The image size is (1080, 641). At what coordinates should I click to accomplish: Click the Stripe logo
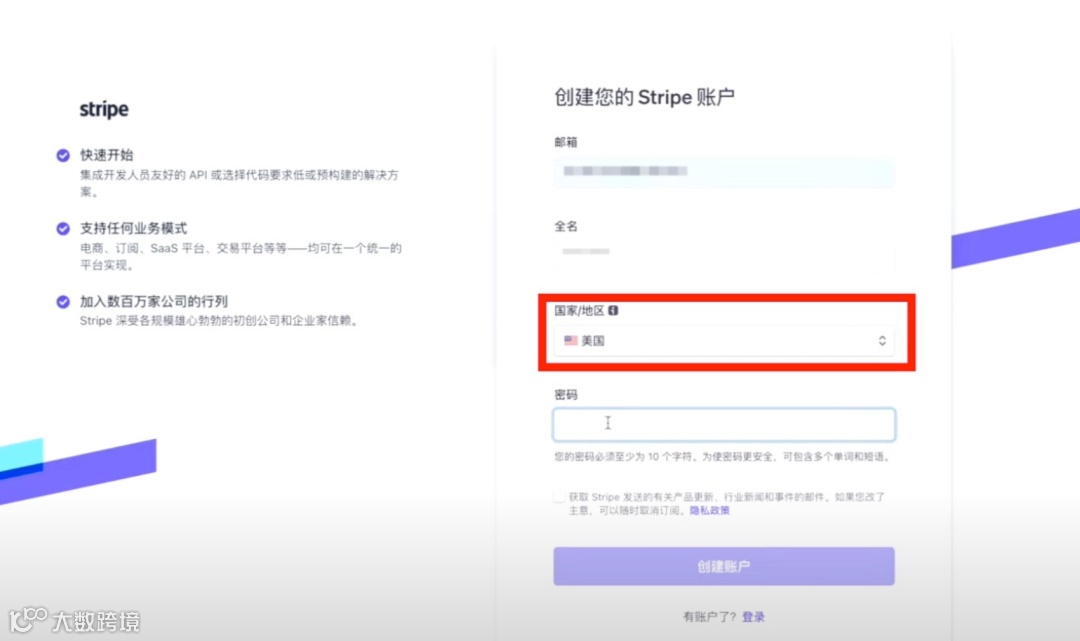point(104,109)
